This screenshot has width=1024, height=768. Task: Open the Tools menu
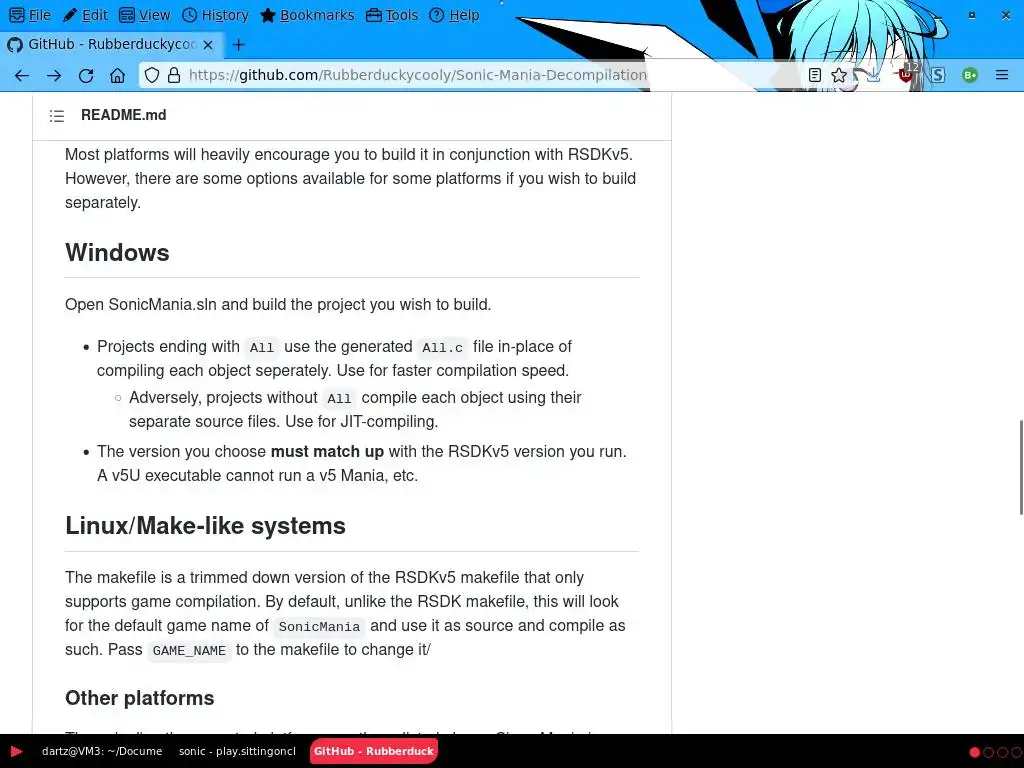pyautogui.click(x=392, y=15)
